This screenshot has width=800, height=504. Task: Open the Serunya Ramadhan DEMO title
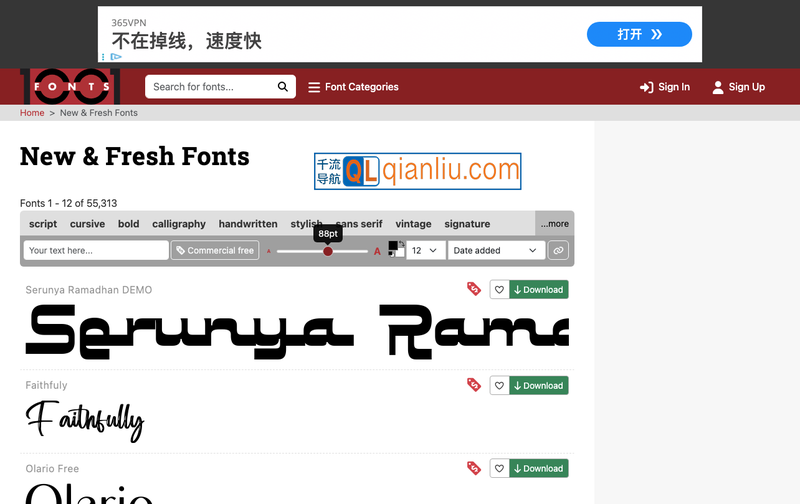(89, 290)
